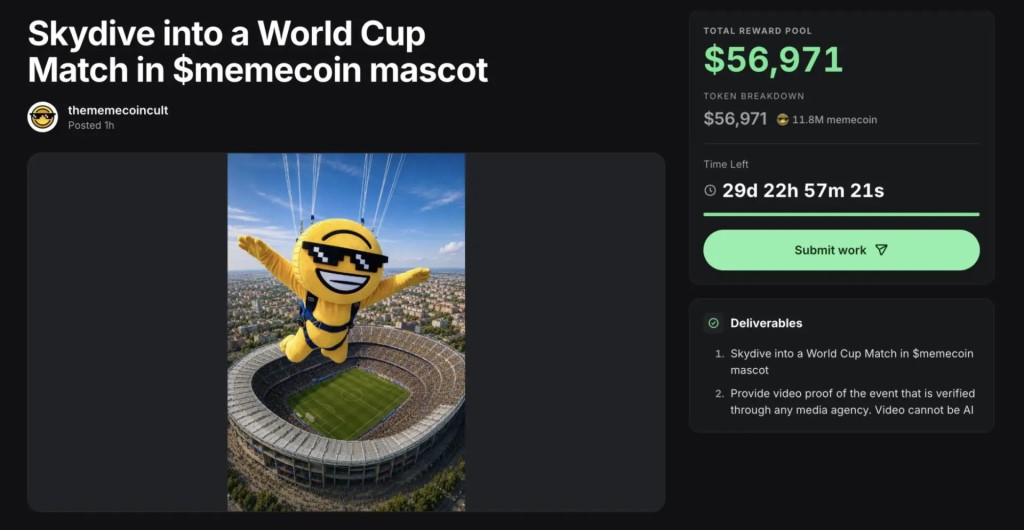
Task: Open the thememecoincult username link
Action: tap(118, 110)
